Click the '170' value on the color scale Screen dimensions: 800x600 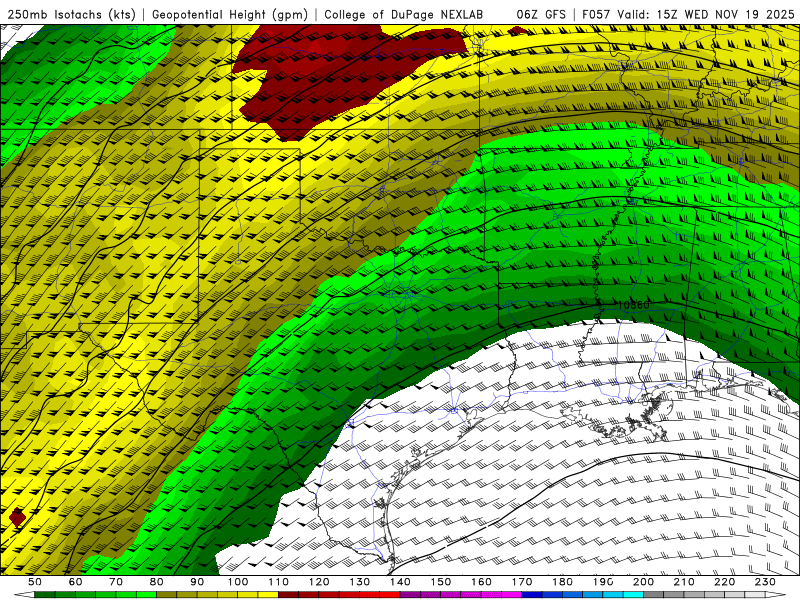tap(521, 582)
